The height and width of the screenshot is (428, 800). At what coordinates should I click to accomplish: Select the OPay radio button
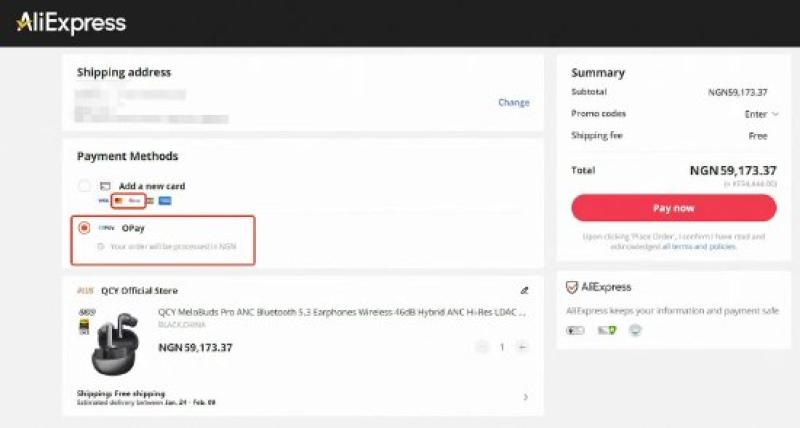click(x=84, y=228)
